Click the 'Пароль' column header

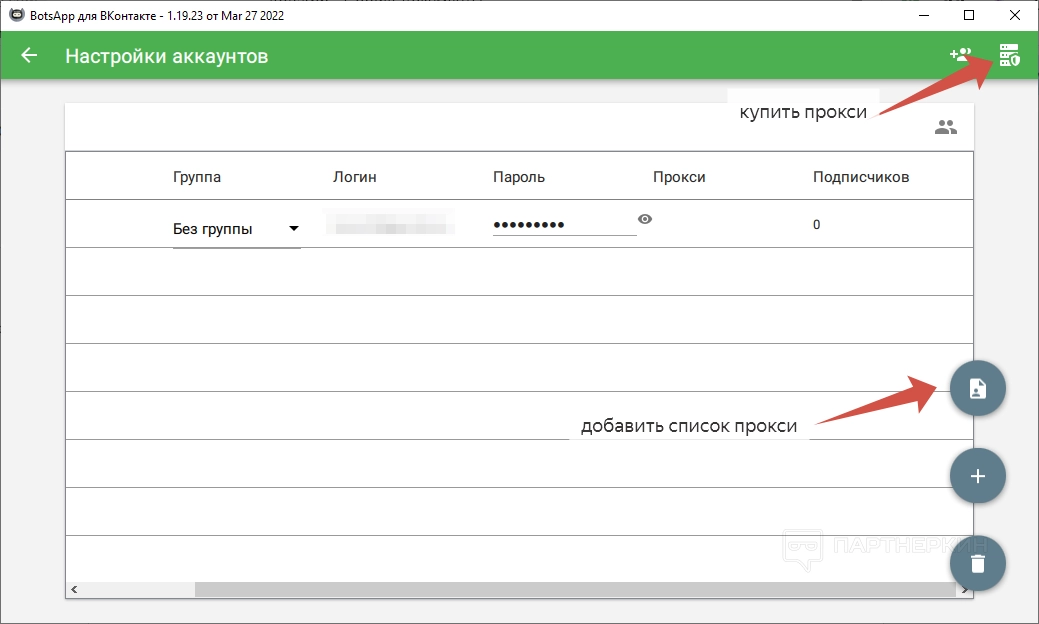click(519, 177)
